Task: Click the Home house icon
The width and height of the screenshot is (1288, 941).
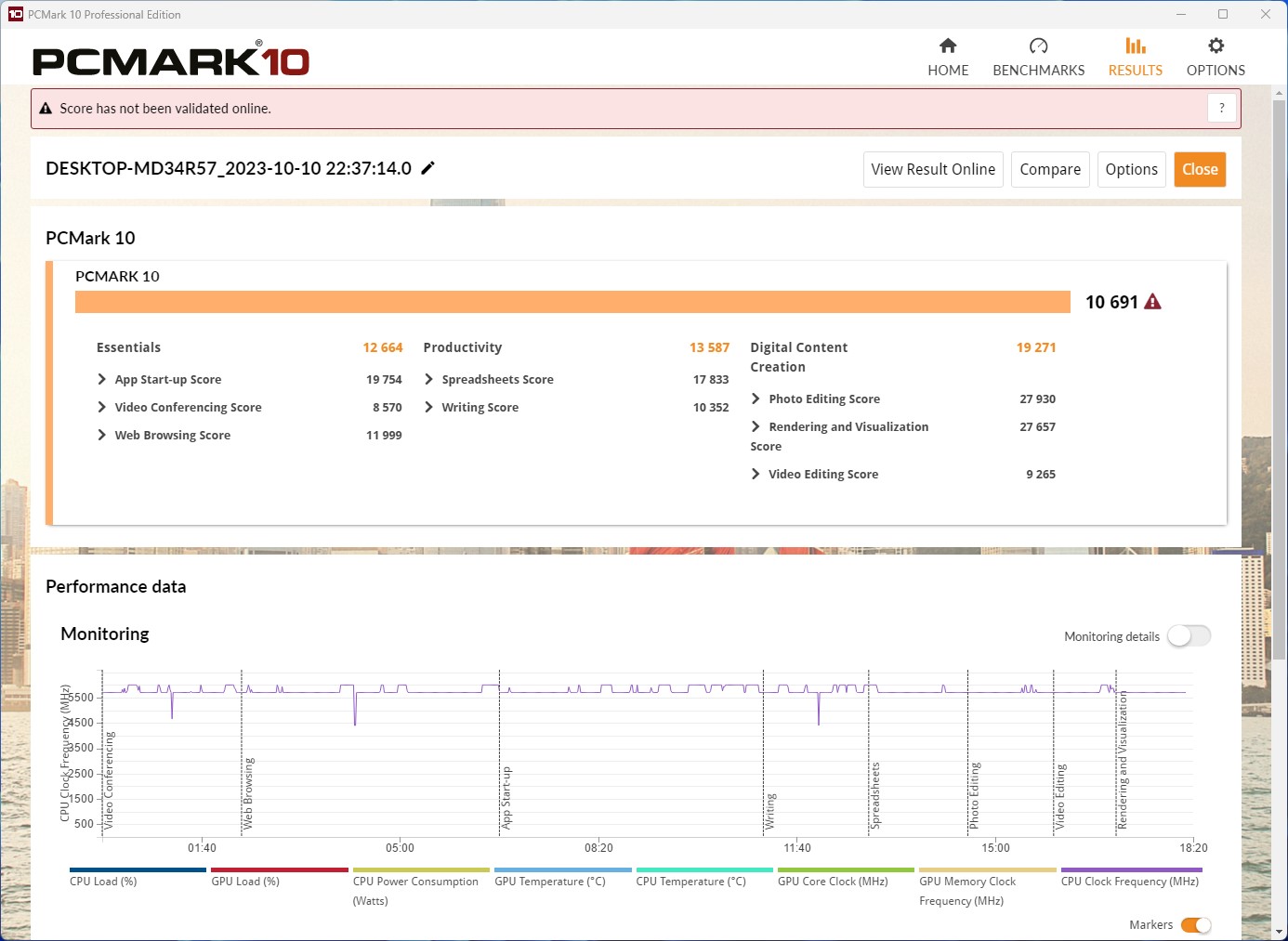Action: (948, 46)
